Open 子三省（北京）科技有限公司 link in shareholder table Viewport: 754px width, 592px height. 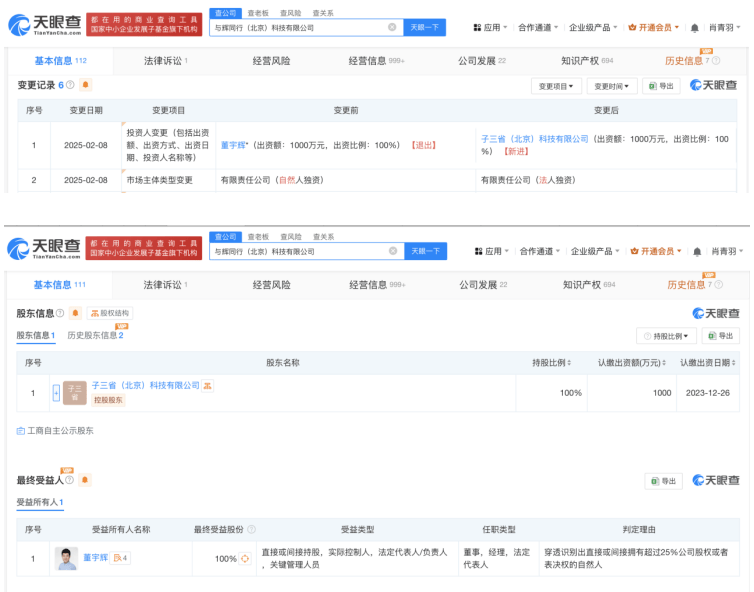[146, 385]
